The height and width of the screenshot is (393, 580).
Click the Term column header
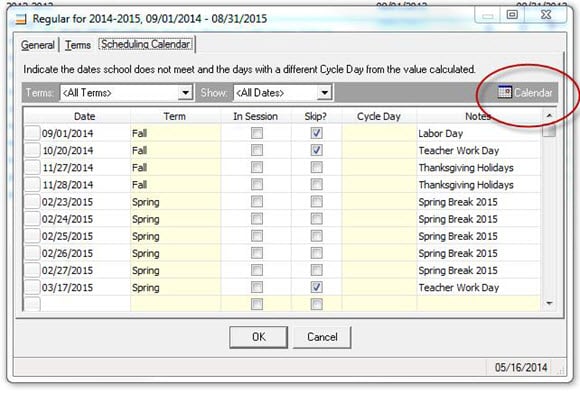(x=175, y=116)
